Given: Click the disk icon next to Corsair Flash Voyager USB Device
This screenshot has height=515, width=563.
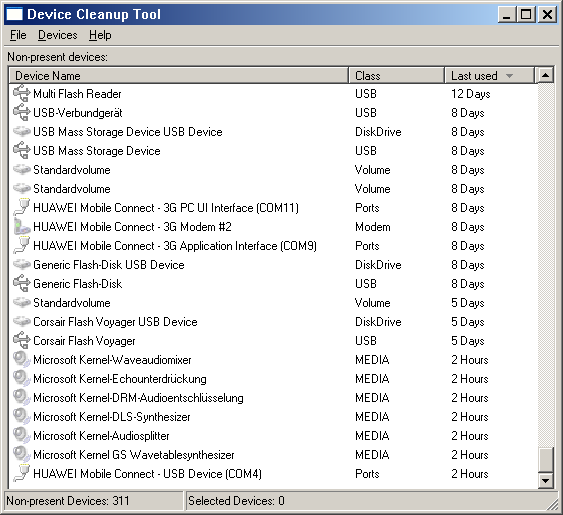Looking at the screenshot, I should click(x=22, y=321).
